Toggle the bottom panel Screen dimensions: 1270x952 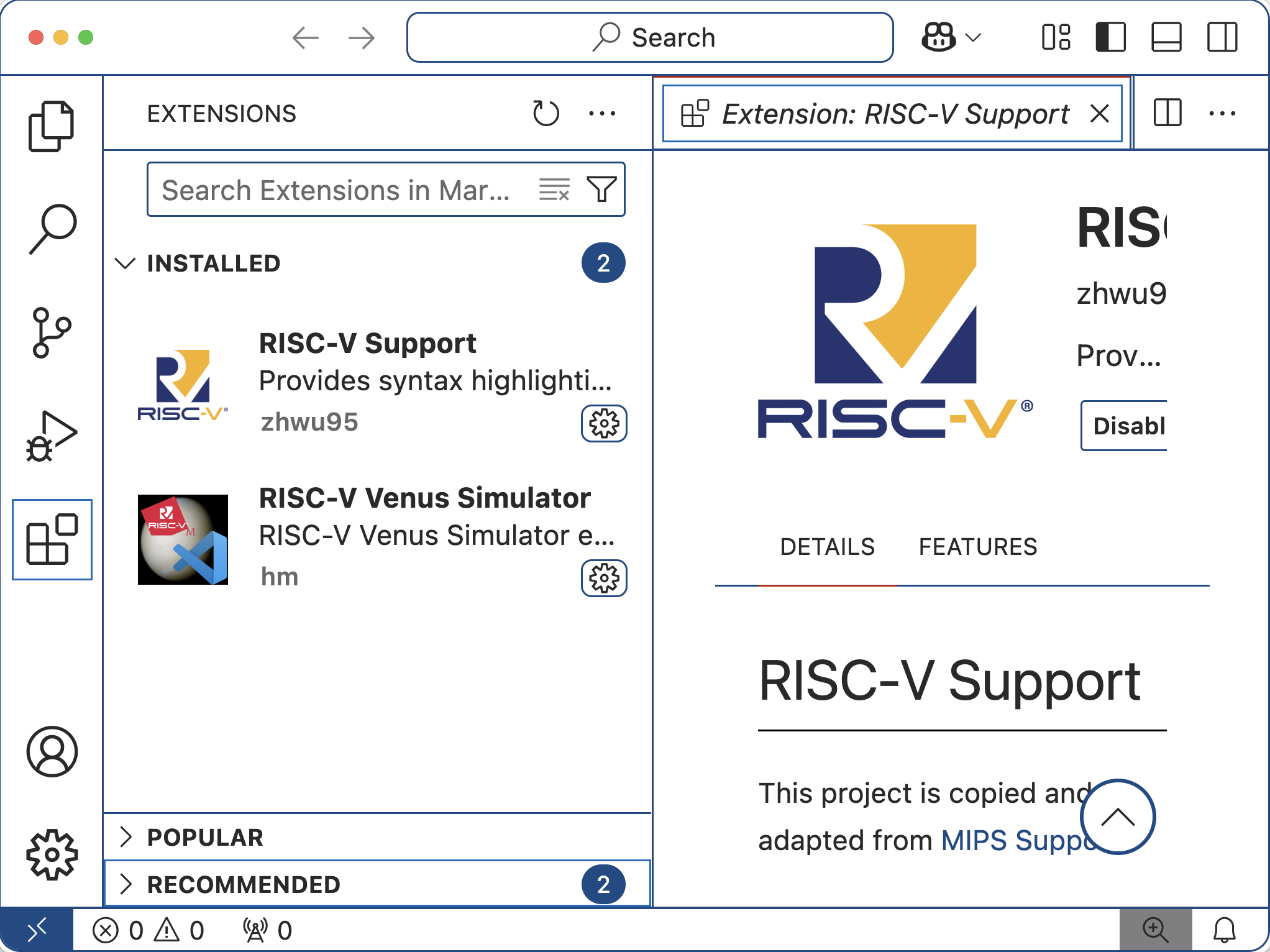click(x=1166, y=37)
